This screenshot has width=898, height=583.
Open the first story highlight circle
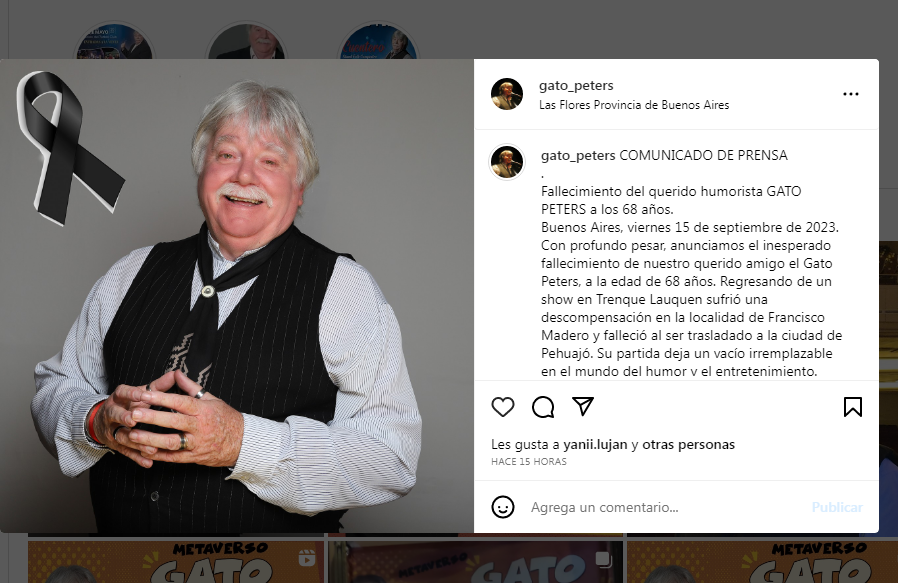point(115,41)
